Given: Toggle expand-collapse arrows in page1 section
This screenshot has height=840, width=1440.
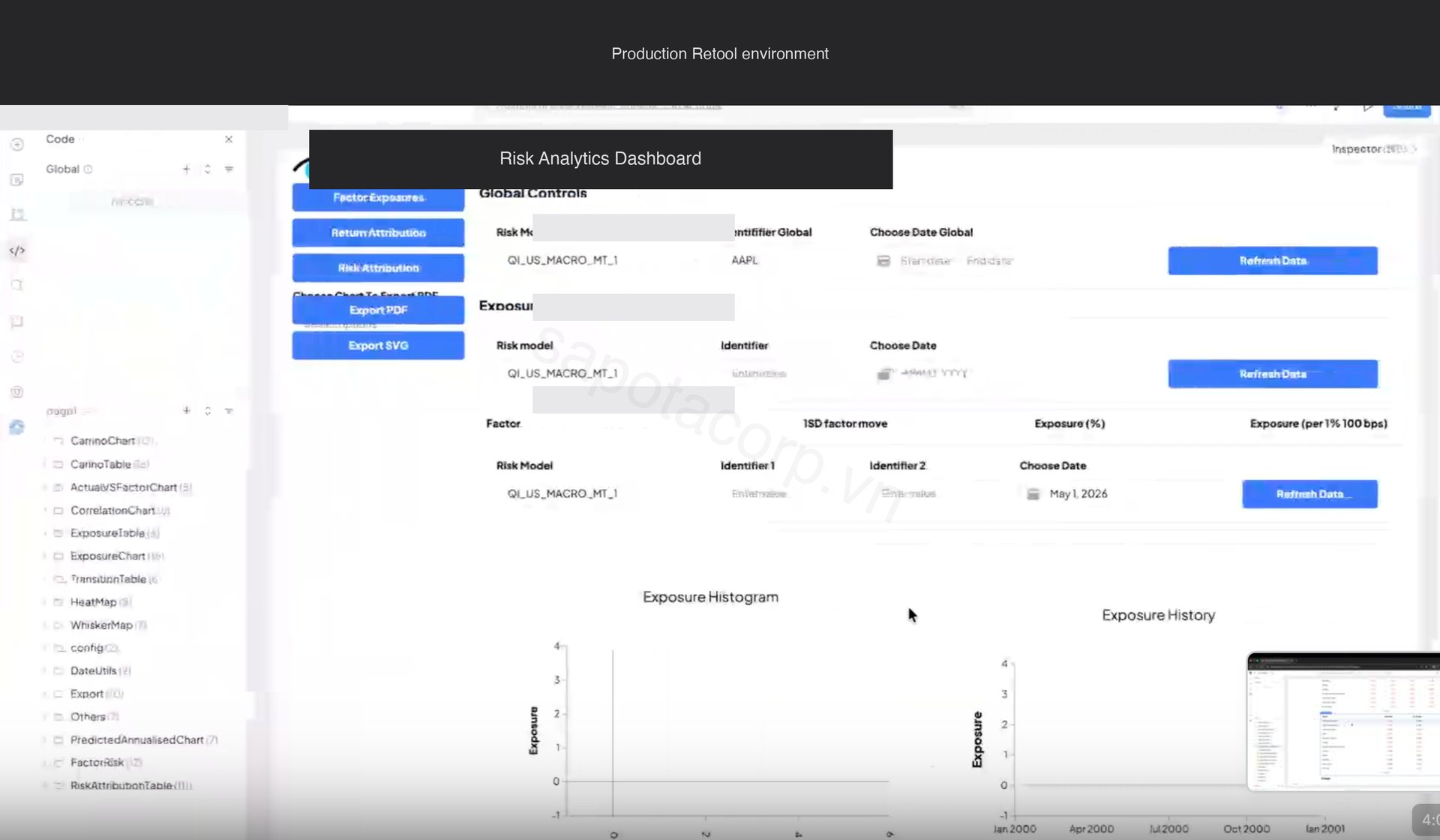Looking at the screenshot, I should 208,411.
